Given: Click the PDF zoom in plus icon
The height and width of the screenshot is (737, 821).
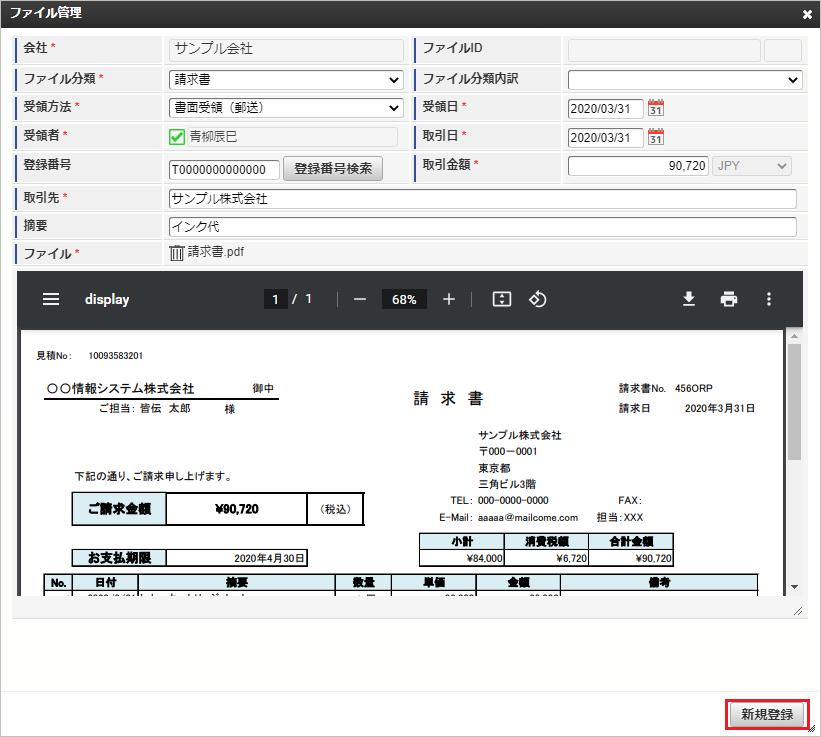Looking at the screenshot, I should tap(449, 299).
